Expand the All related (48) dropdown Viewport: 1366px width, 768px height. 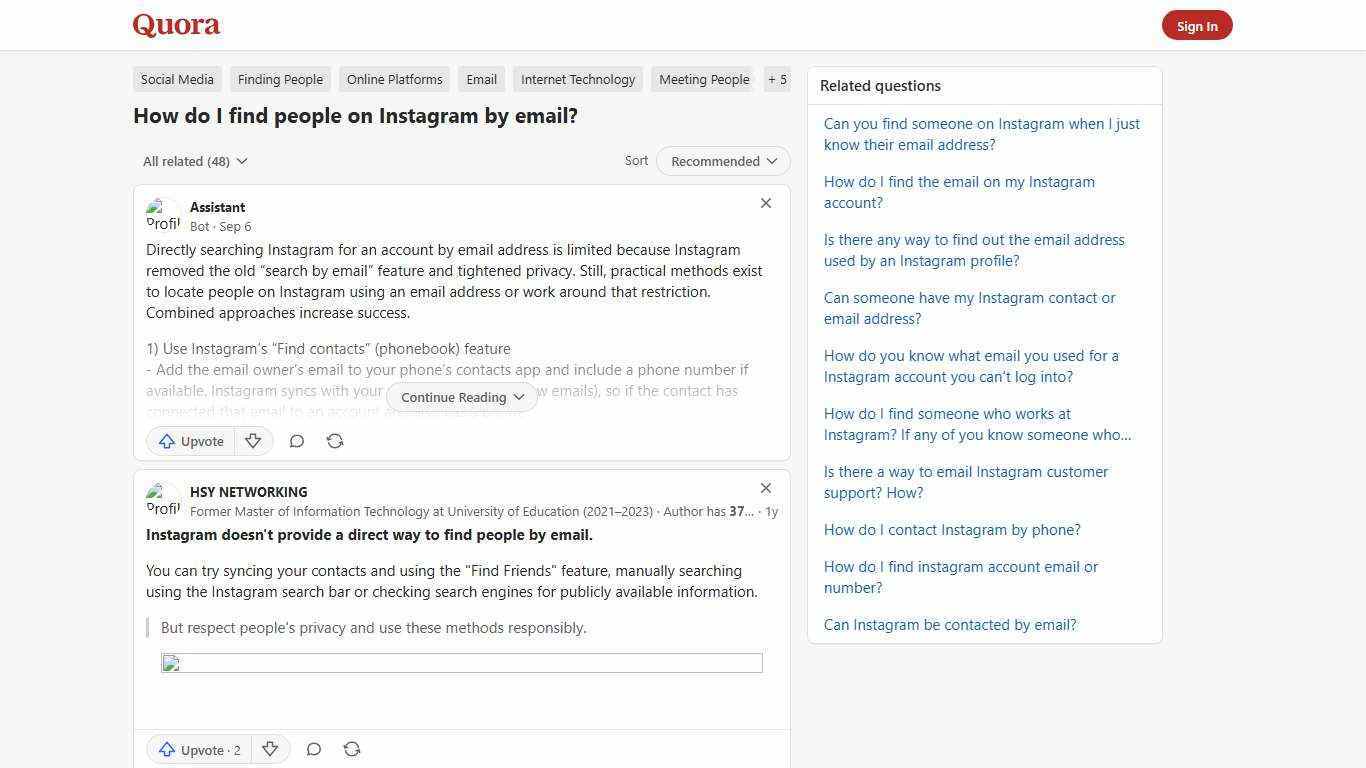click(x=195, y=161)
